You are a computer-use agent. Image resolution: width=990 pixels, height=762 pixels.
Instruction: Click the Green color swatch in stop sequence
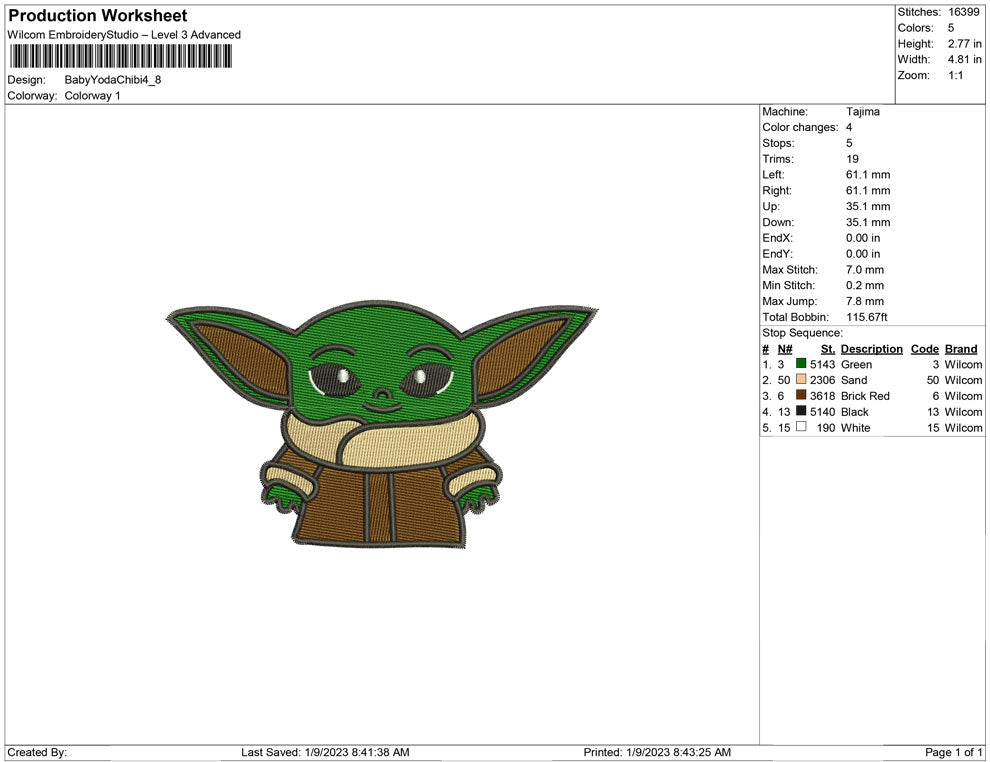click(x=801, y=365)
